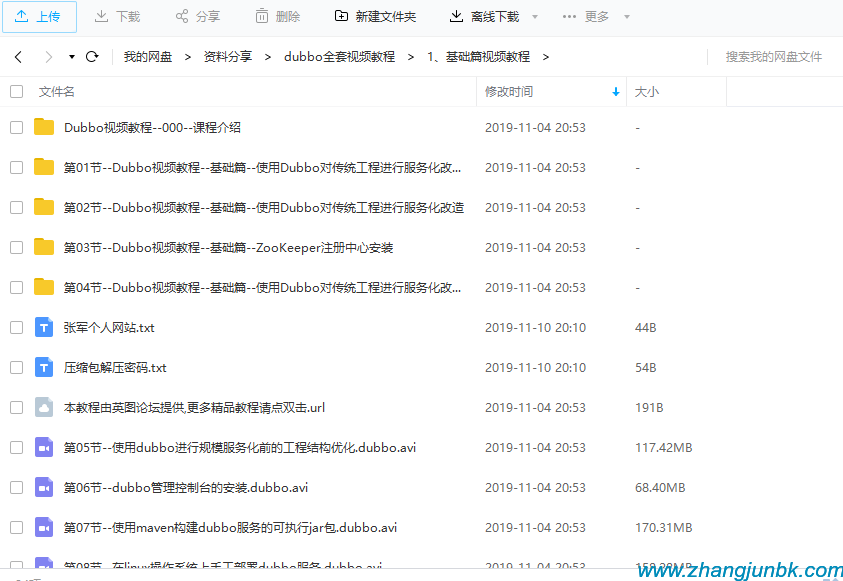This screenshot has height=581, width=843.
Task: Click the back navigation arrow icon
Action: (x=18, y=57)
